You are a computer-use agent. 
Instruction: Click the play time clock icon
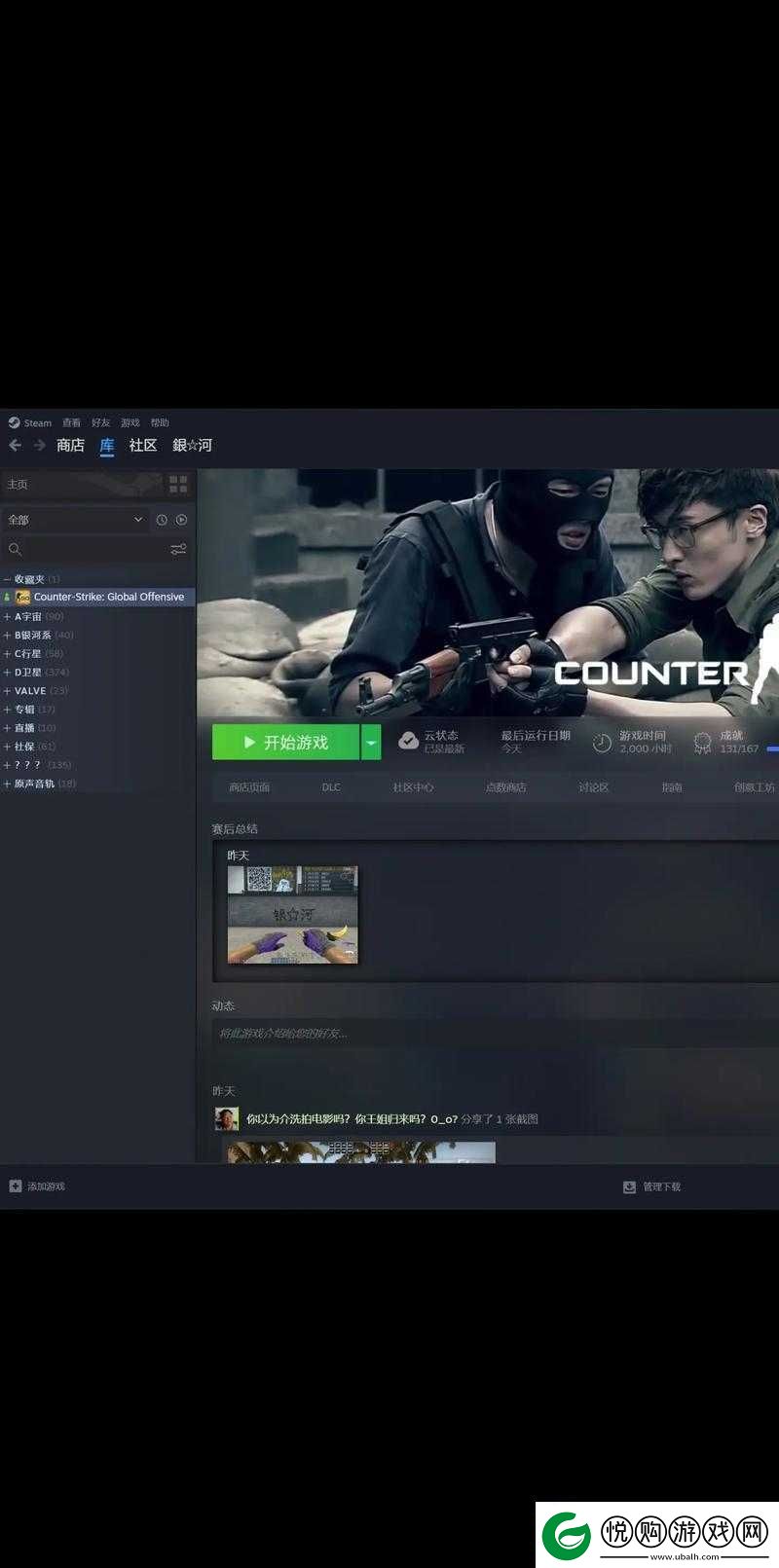[602, 743]
